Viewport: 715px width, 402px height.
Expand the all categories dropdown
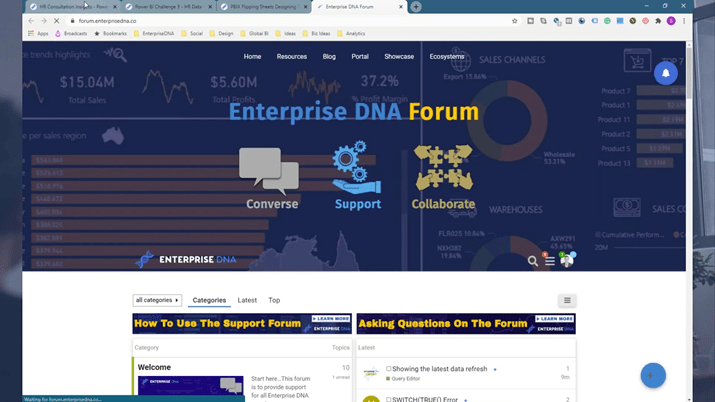(157, 300)
